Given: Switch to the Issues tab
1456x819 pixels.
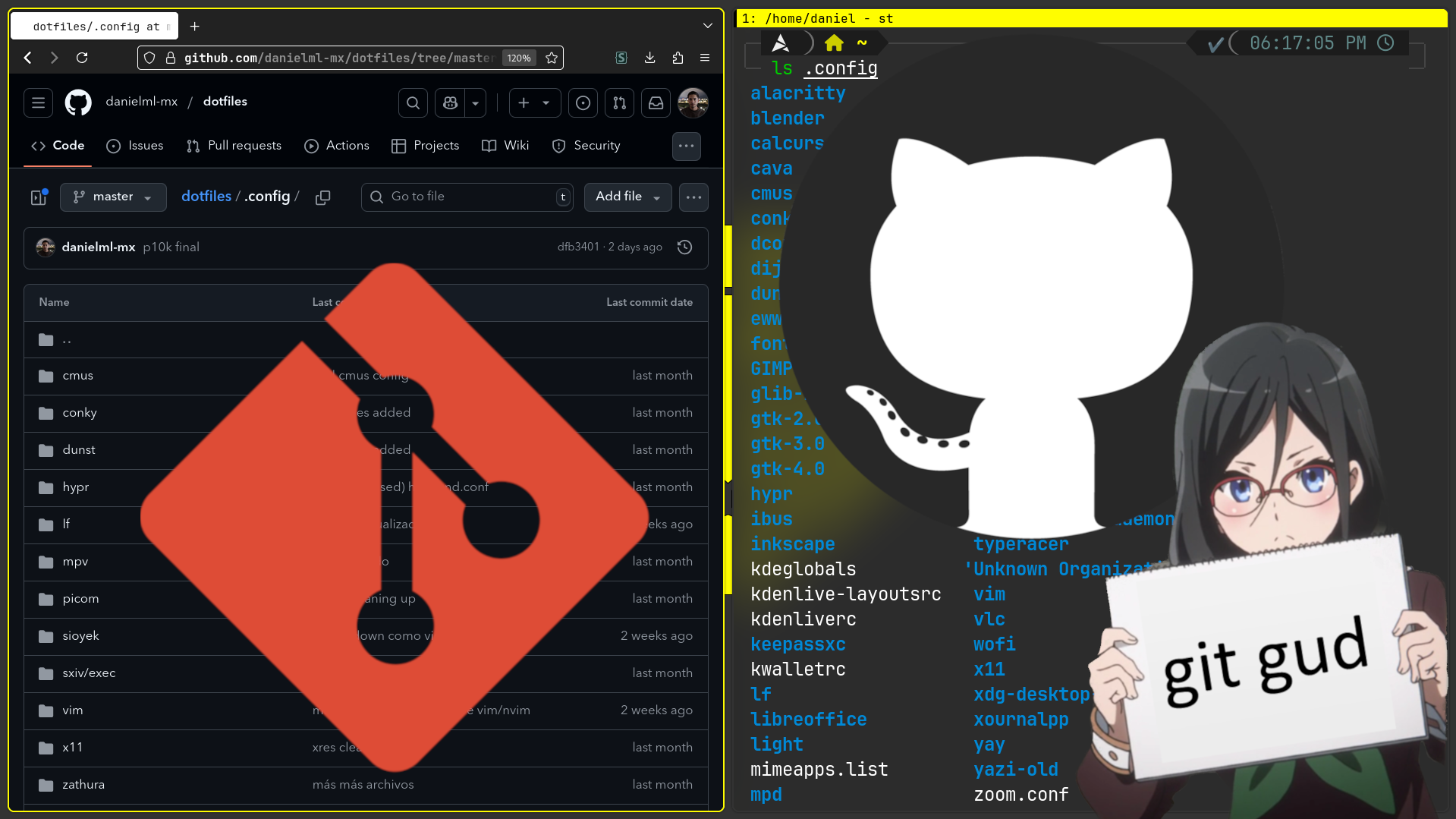Looking at the screenshot, I should click(135, 146).
